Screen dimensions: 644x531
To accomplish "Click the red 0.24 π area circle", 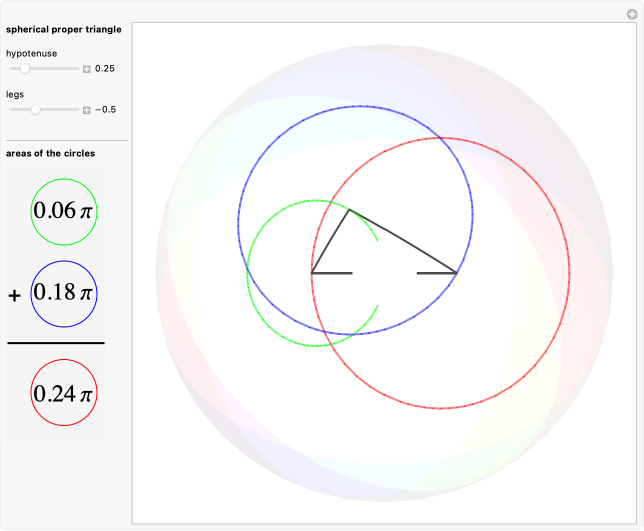I will click(x=64, y=394).
